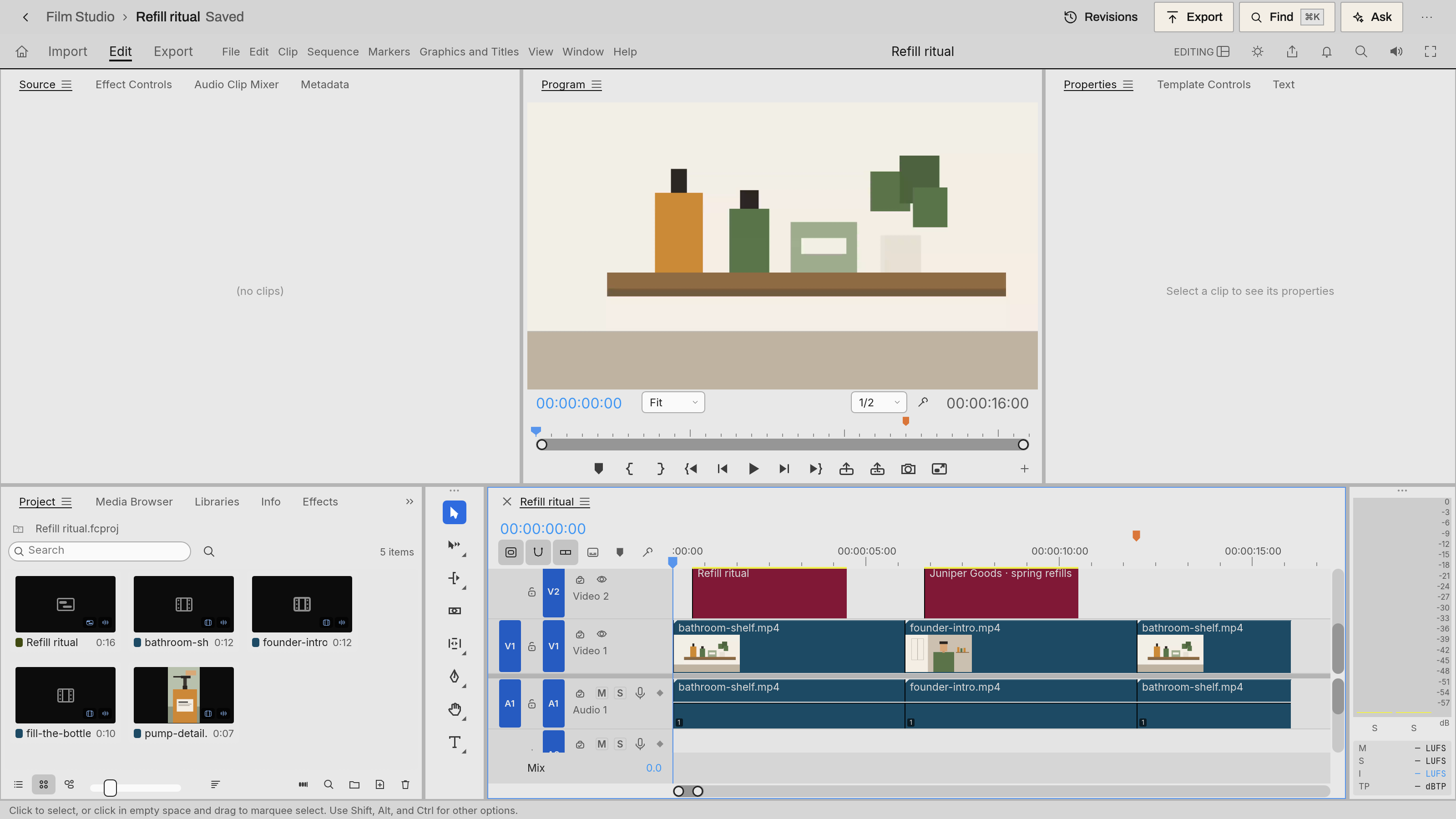Click the Mark Out bracket button
This screenshot has width=1456, height=819.
(660, 469)
